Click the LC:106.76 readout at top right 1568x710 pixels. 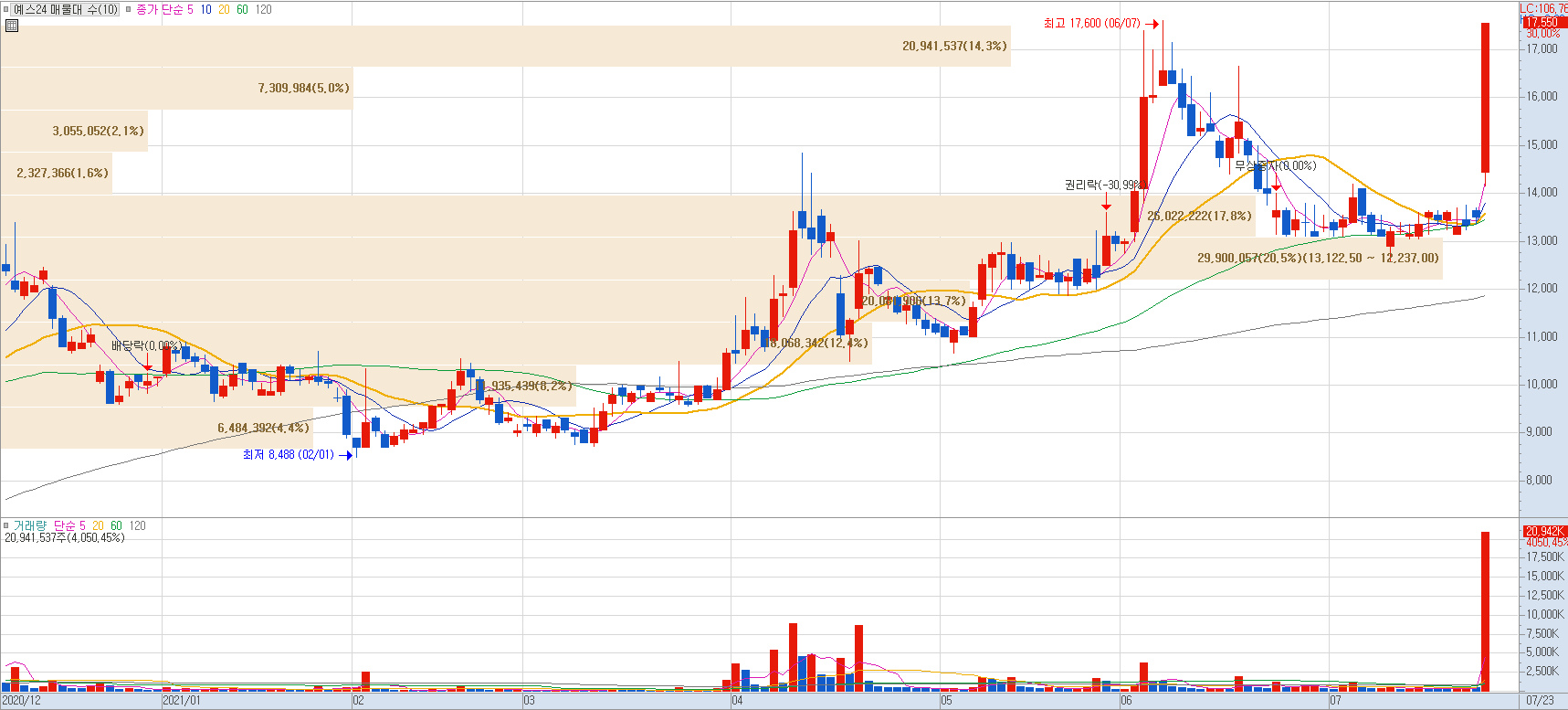pos(1543,8)
